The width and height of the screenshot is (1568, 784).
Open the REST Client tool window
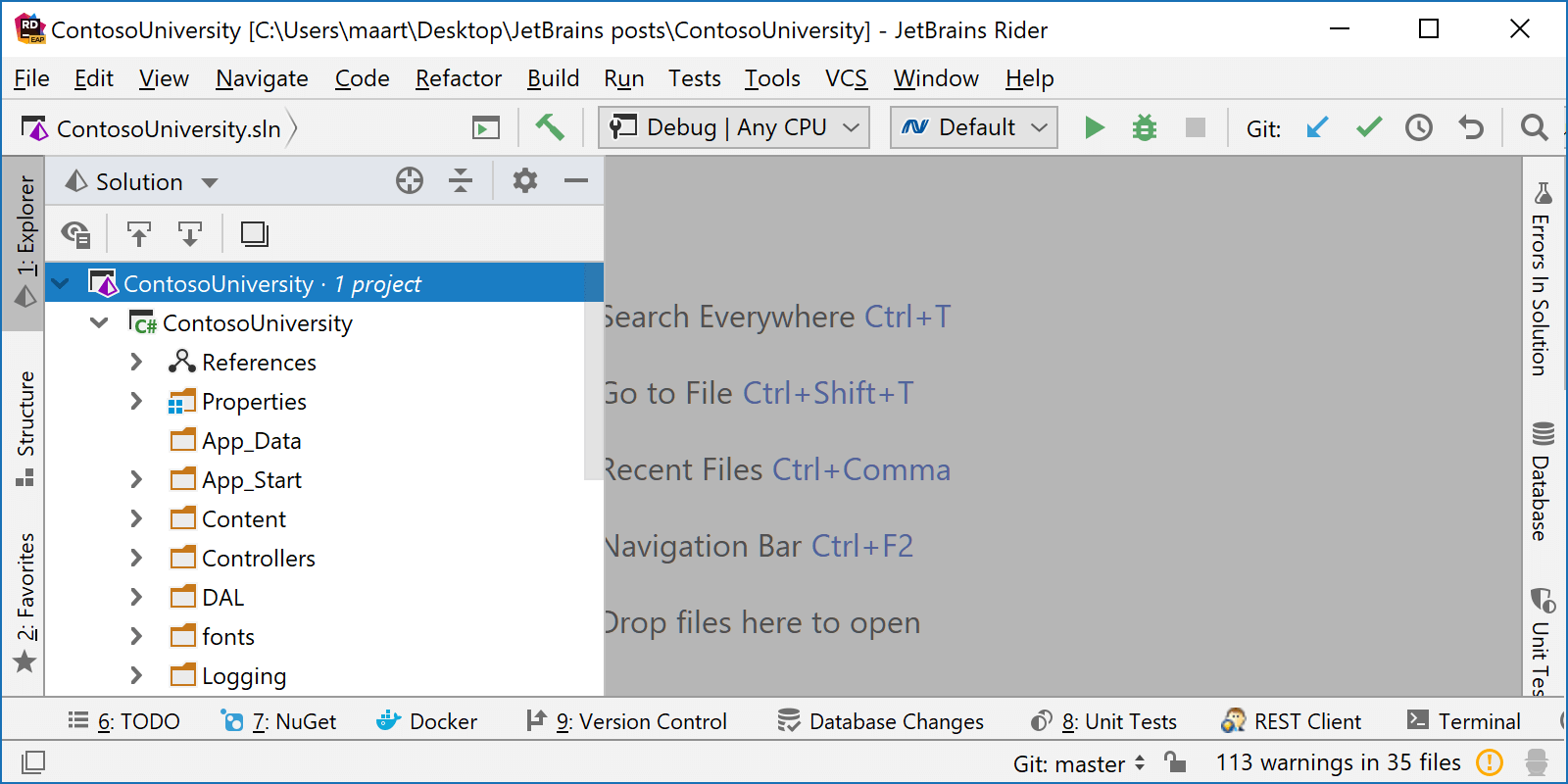click(1291, 721)
